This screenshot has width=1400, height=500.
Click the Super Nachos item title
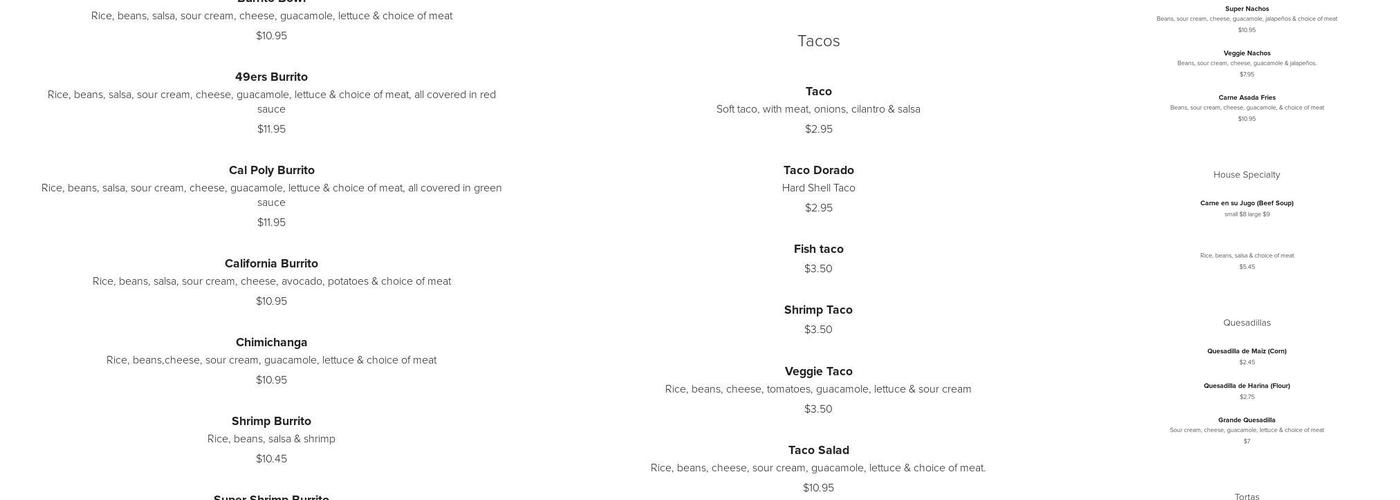click(x=1246, y=9)
